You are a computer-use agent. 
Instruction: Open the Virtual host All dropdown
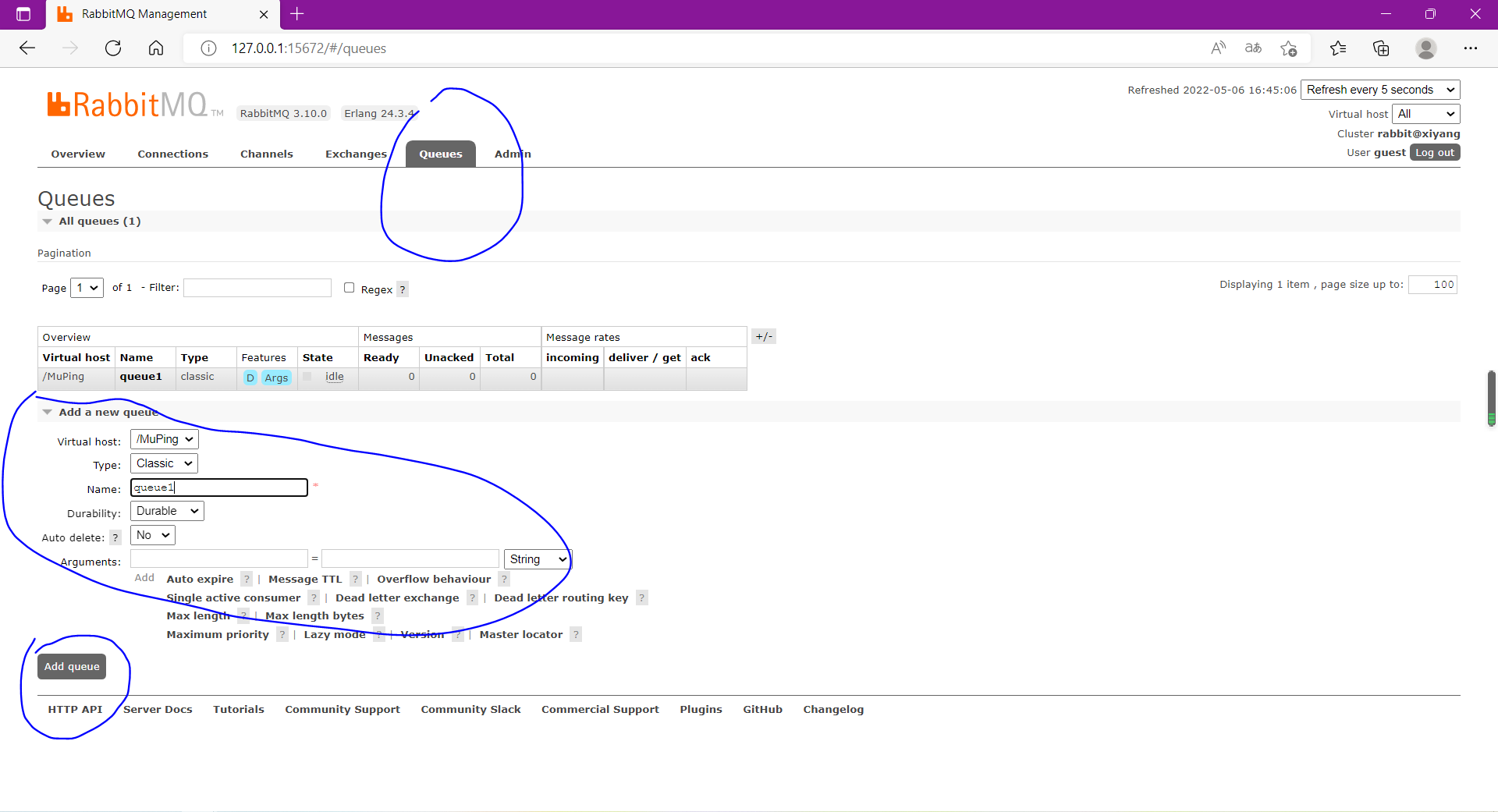tap(1426, 114)
